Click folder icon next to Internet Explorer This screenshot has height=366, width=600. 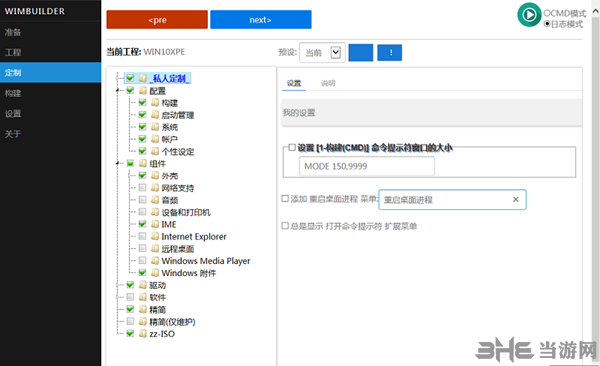[155, 236]
